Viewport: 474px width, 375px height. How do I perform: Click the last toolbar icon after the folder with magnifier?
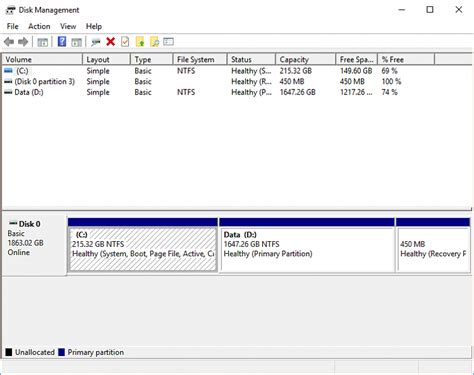[169, 42]
